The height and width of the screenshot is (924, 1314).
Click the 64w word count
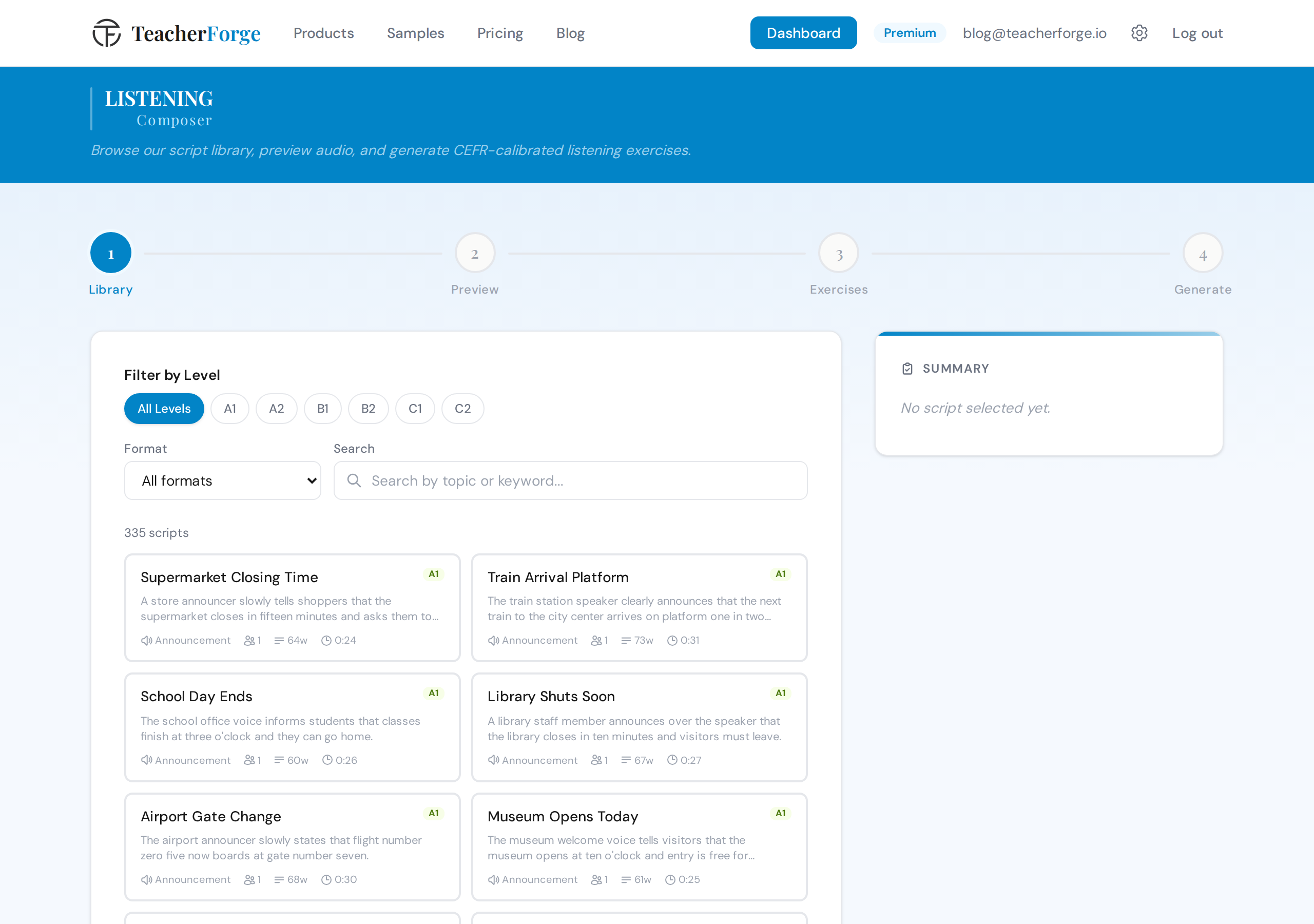click(297, 640)
